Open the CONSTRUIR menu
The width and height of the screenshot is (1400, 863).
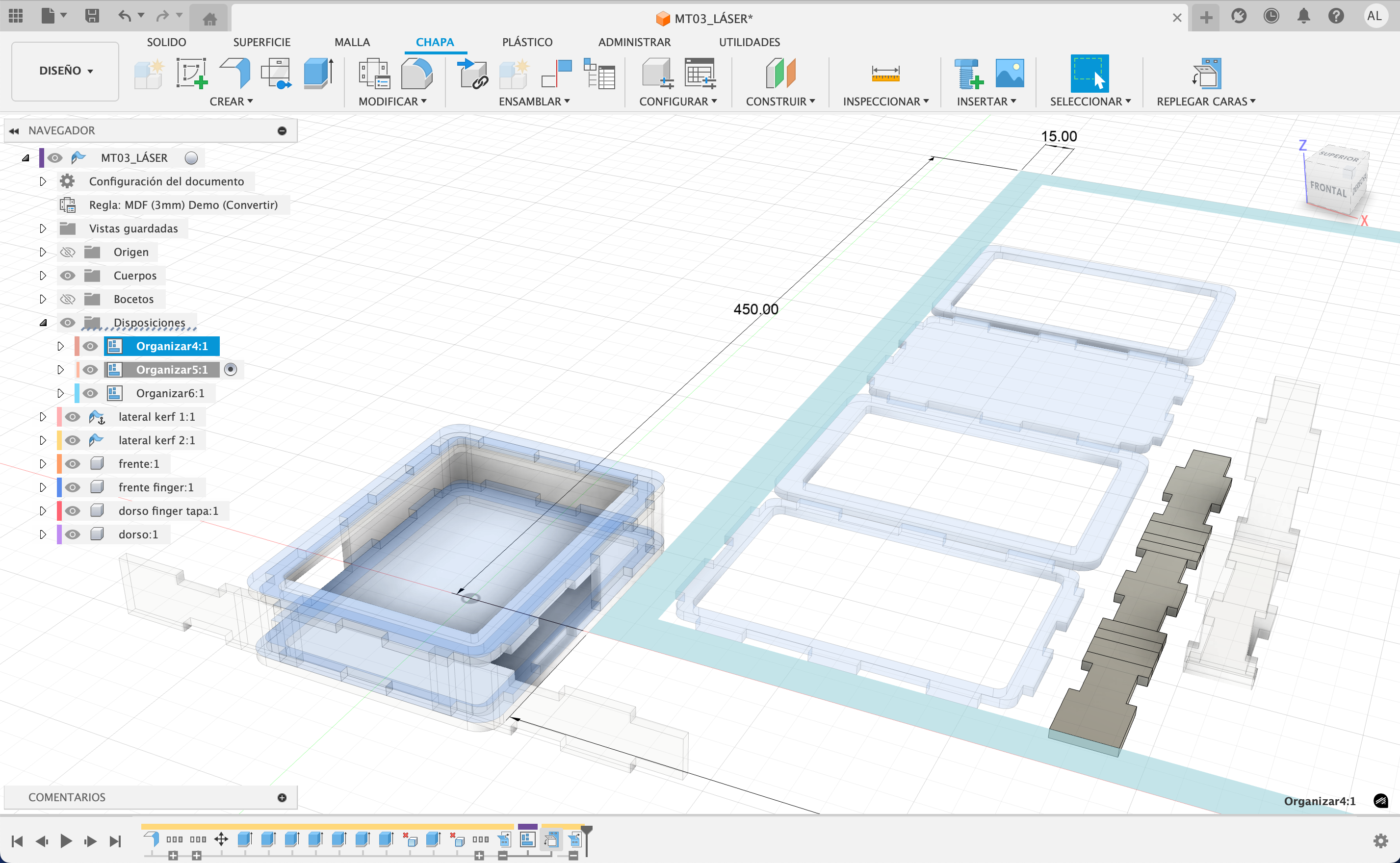780,102
